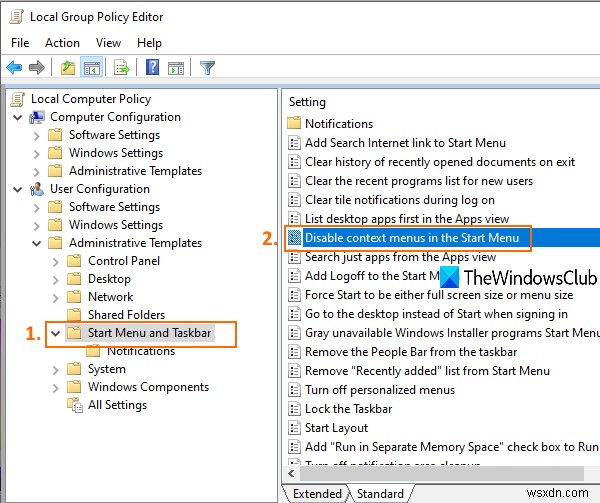Expand the System tree node
This screenshot has width=600, height=503.
click(x=55, y=370)
